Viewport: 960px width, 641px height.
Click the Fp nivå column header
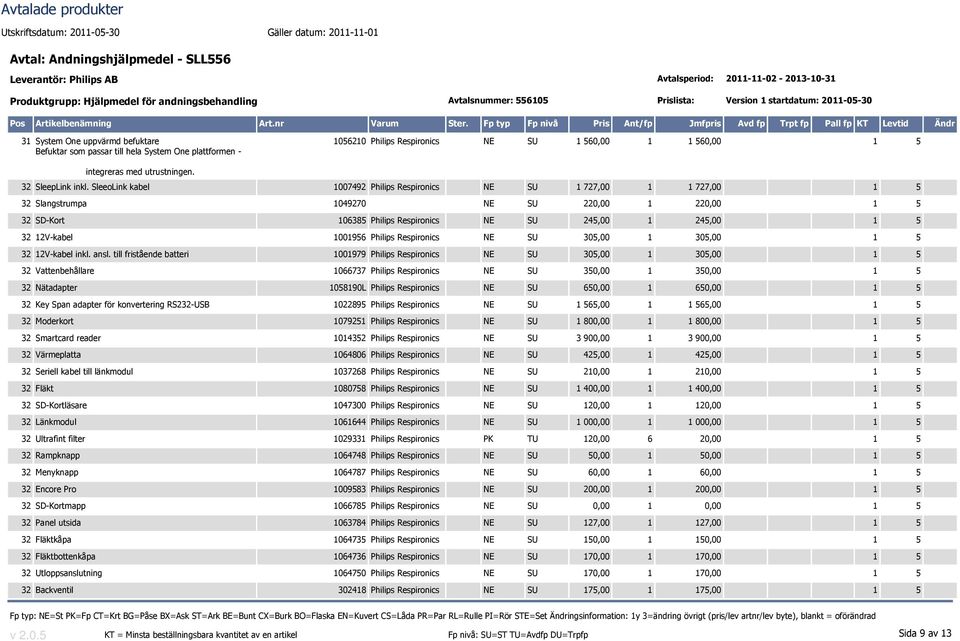[547, 124]
